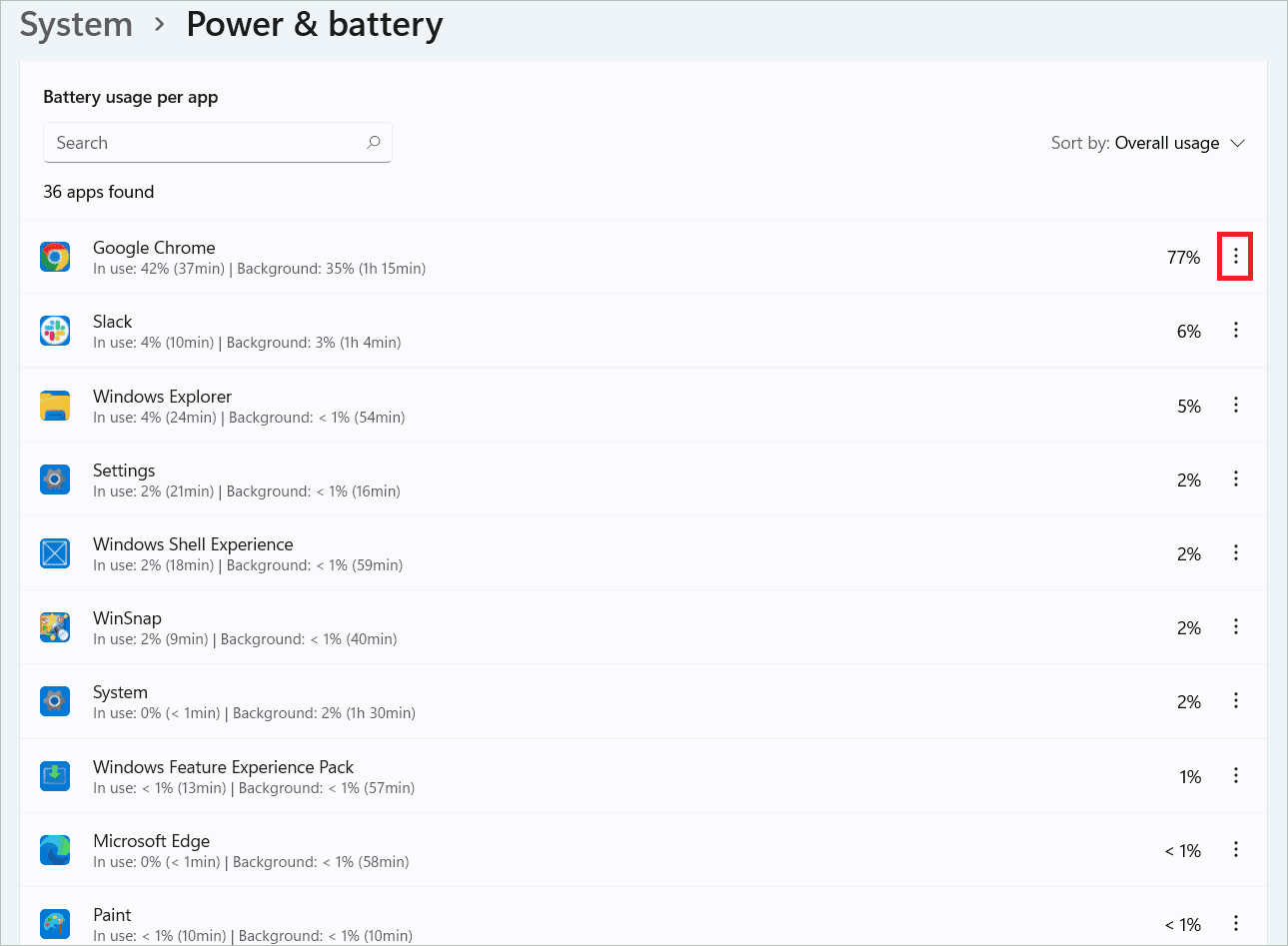Click Chrome's 'In use: 42% (37min)' details
This screenshot has height=946, width=1288.
pos(159,269)
